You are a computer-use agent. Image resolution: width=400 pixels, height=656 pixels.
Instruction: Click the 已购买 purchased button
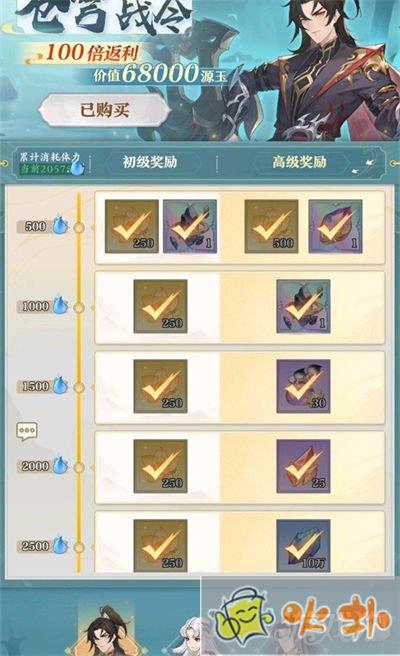tap(105, 110)
